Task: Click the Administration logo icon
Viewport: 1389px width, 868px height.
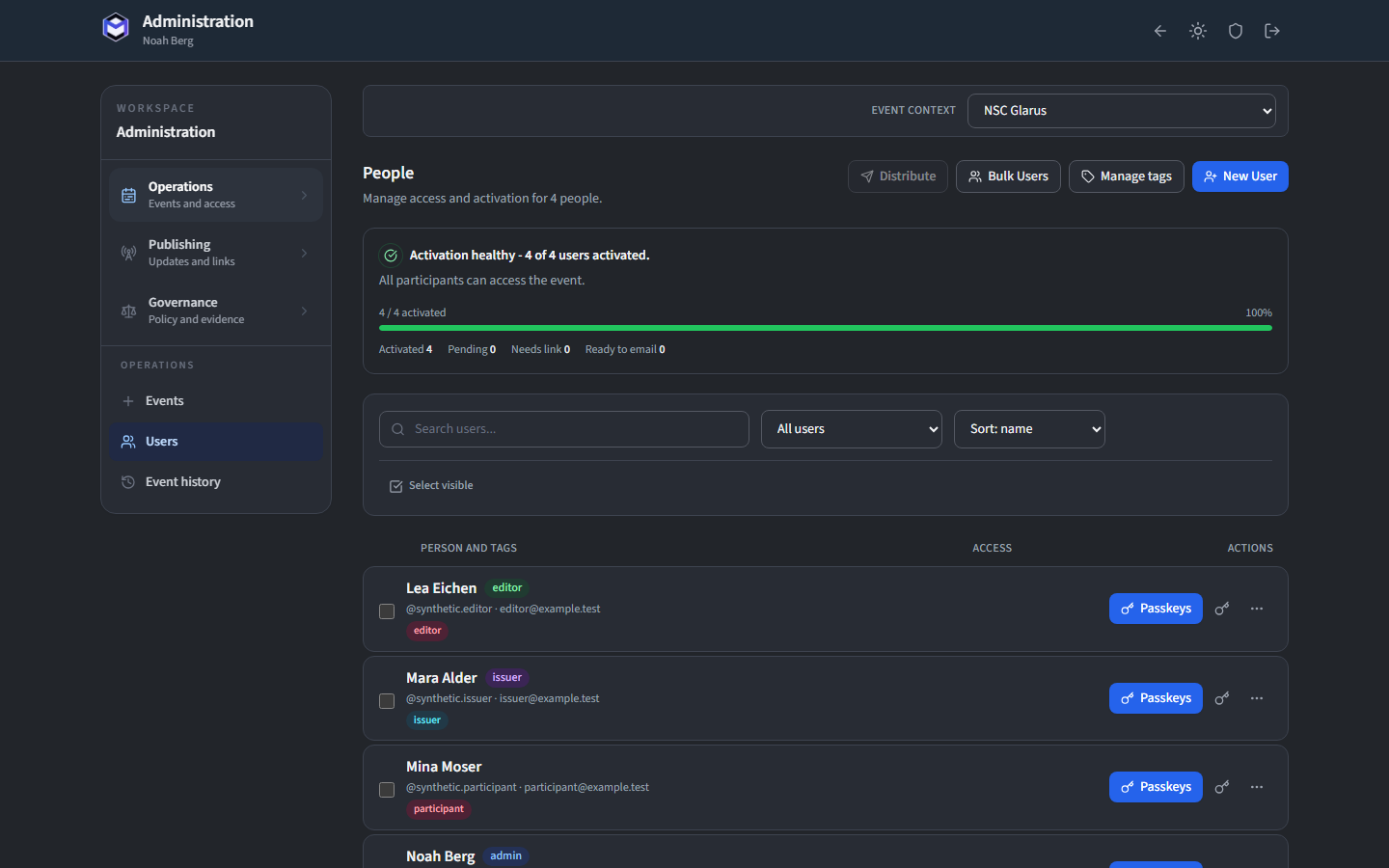Action: (x=116, y=28)
